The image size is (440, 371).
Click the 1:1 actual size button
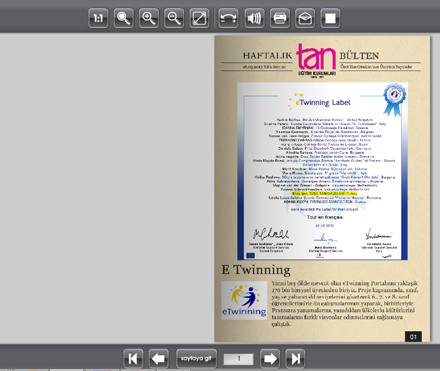(98, 18)
